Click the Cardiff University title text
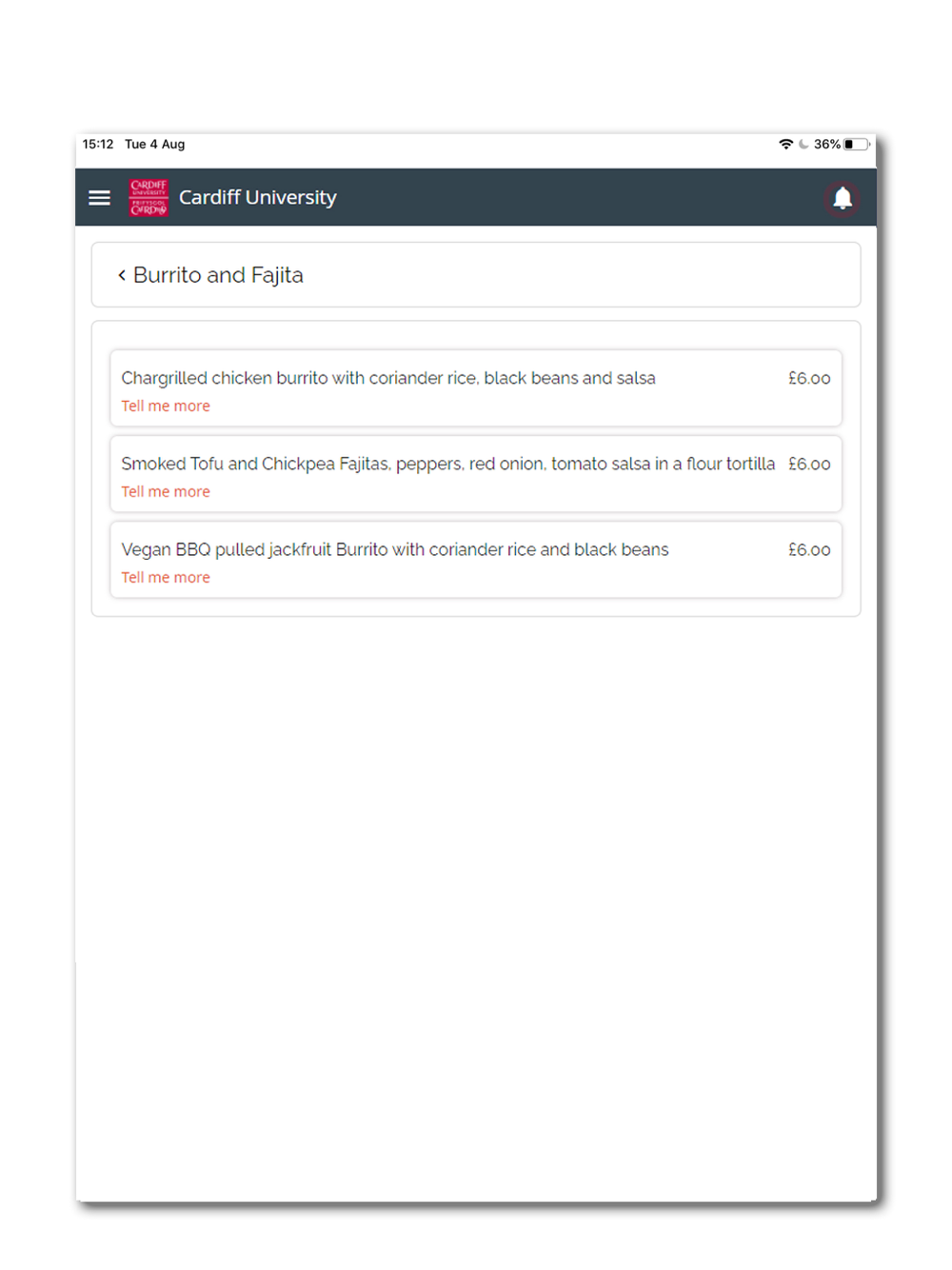The width and height of the screenshot is (952, 1270). (258, 197)
